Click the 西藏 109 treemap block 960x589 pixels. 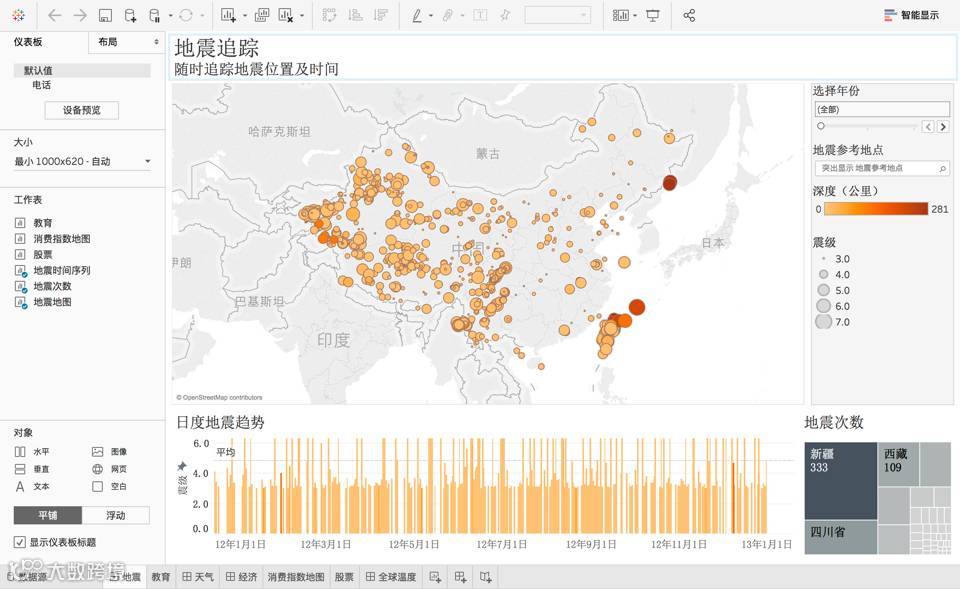point(898,464)
